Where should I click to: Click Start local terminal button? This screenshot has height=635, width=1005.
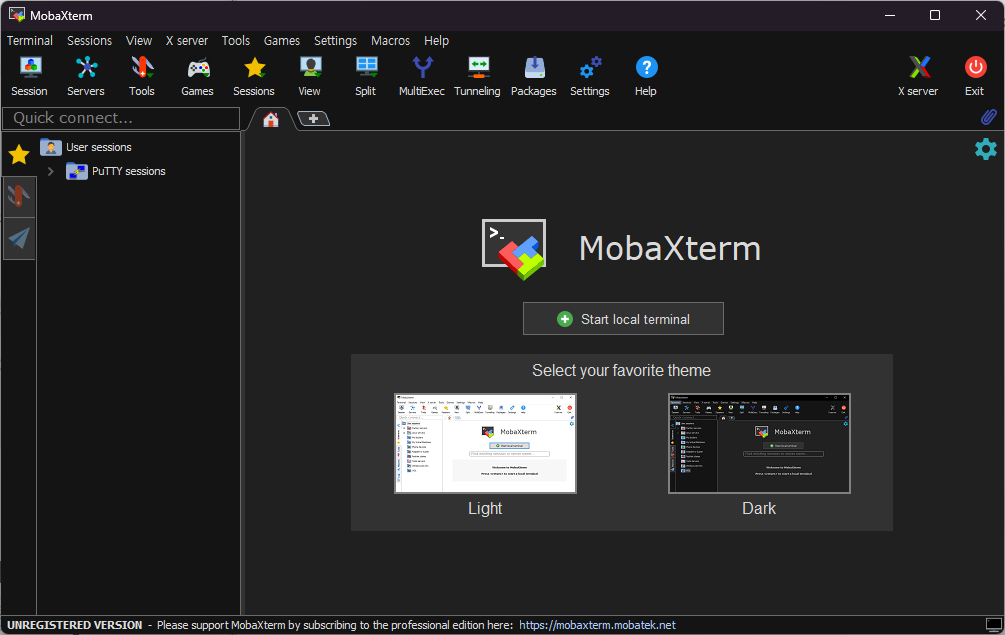[x=623, y=318]
